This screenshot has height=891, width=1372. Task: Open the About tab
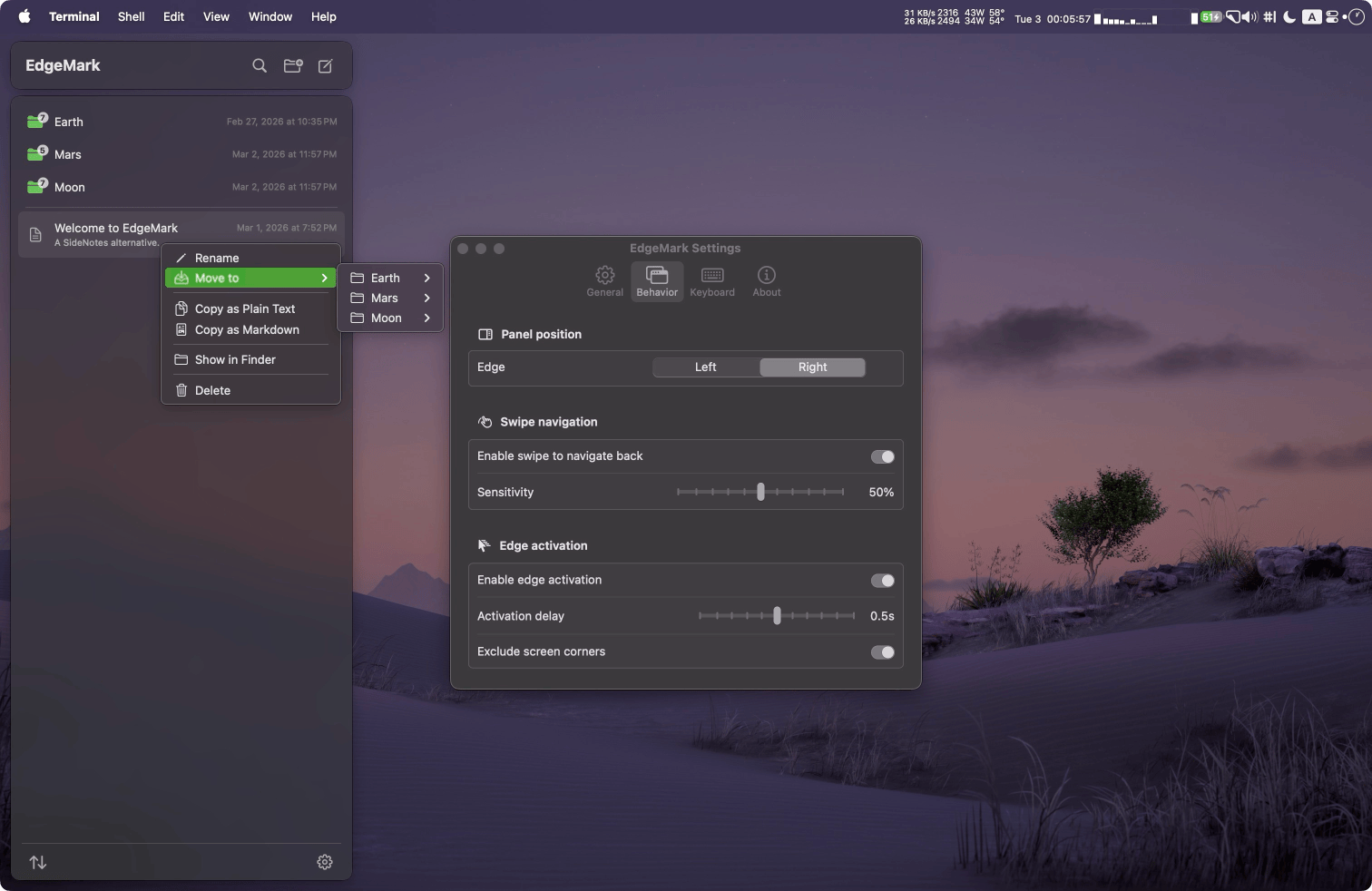[766, 281]
